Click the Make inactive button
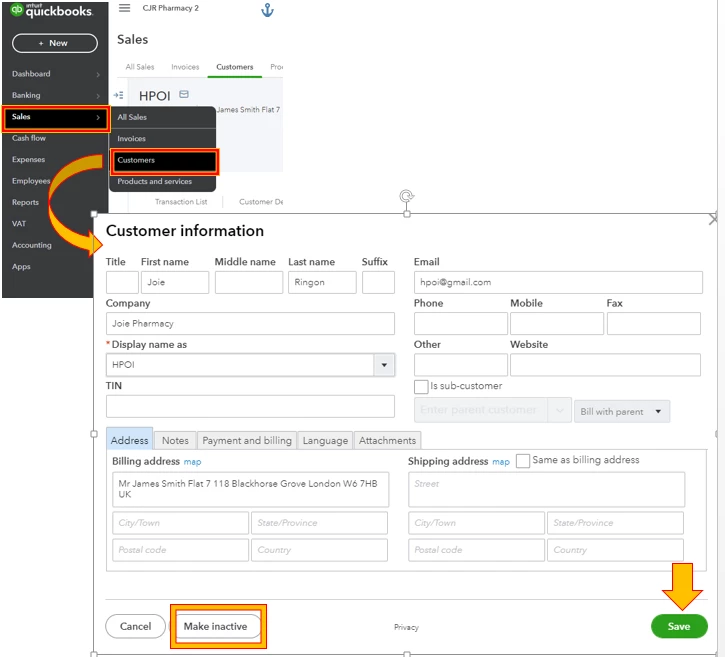The height and width of the screenshot is (657, 725). [x=215, y=626]
